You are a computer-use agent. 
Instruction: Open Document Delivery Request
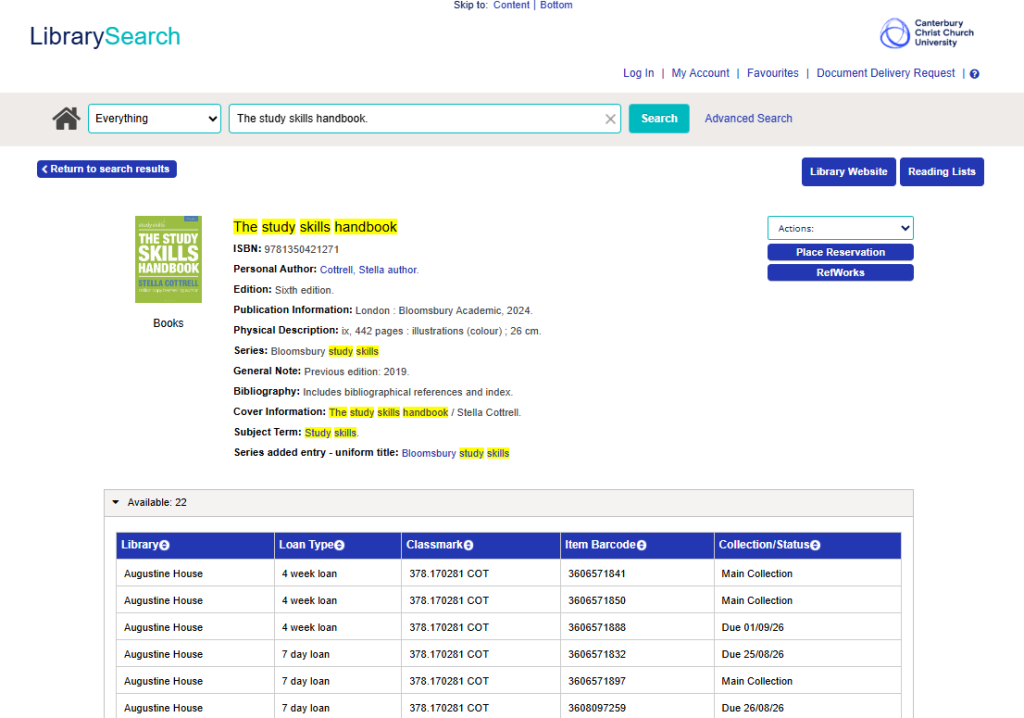tap(886, 73)
